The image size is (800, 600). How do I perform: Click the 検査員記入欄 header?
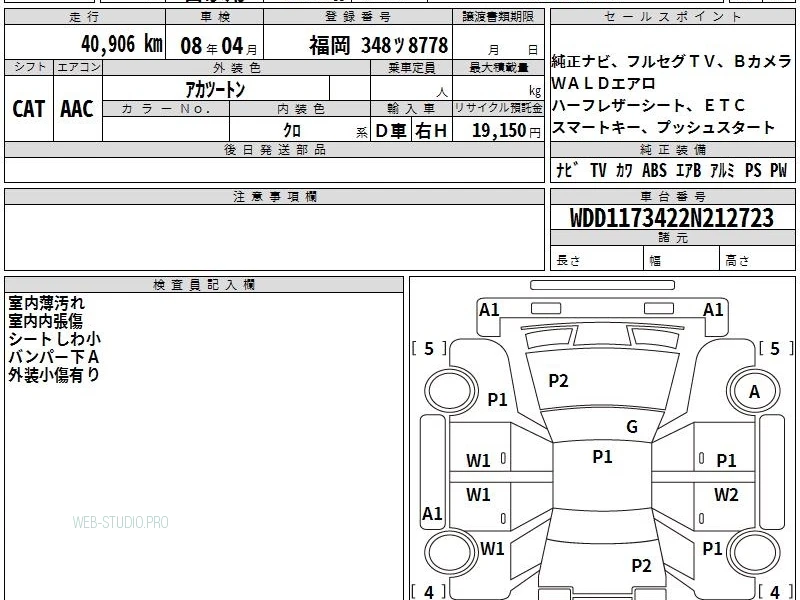(x=204, y=285)
